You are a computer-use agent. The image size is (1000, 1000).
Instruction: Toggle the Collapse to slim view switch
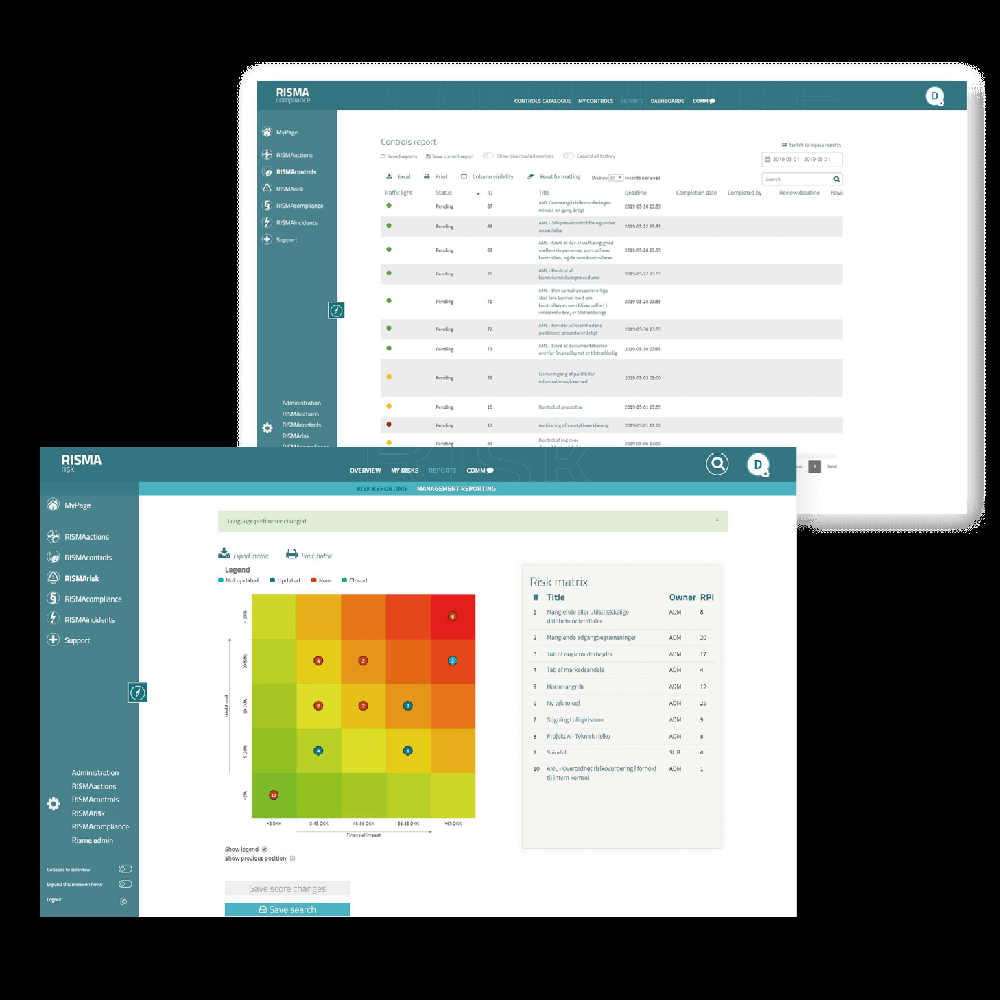click(125, 869)
